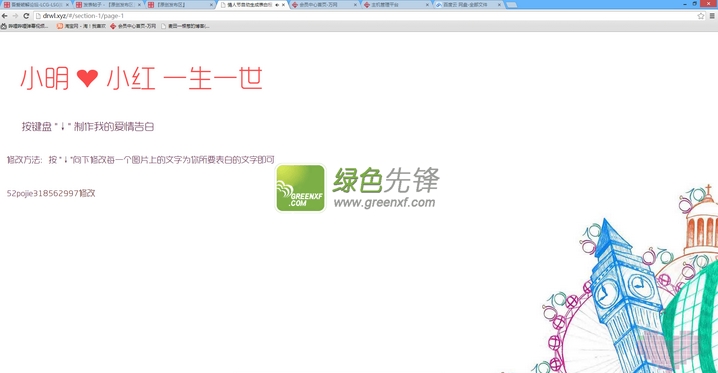Click the green GREENXF.COM logo icon

click(x=300, y=188)
